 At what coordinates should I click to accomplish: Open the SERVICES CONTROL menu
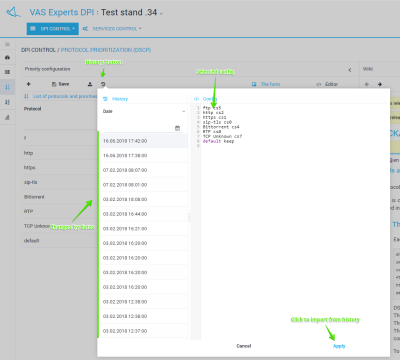112,29
